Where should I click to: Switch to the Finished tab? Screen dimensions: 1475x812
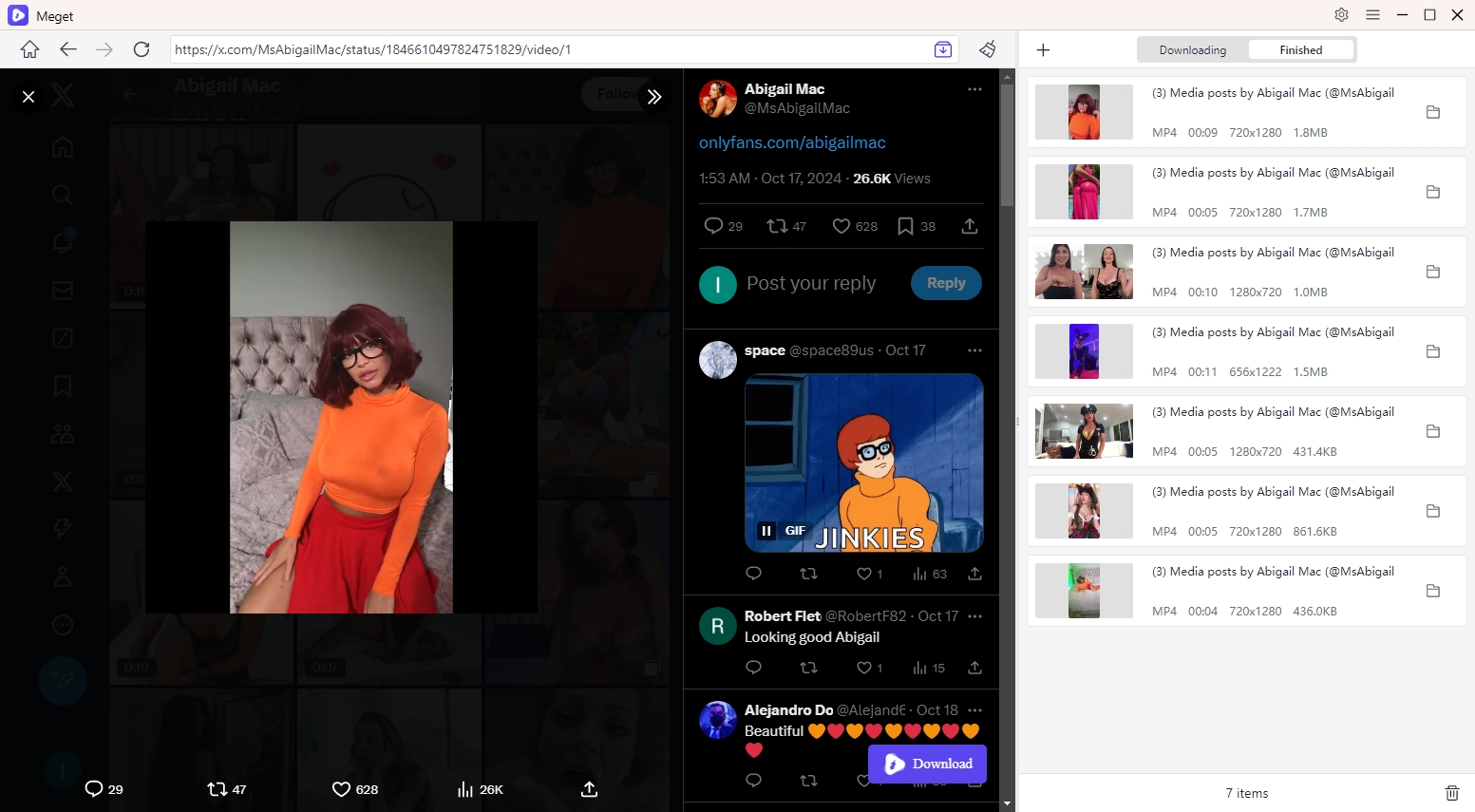tap(1301, 50)
